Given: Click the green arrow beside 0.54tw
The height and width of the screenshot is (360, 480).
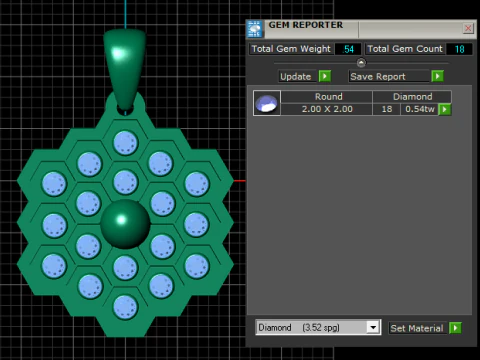Looking at the screenshot, I should pos(445,109).
